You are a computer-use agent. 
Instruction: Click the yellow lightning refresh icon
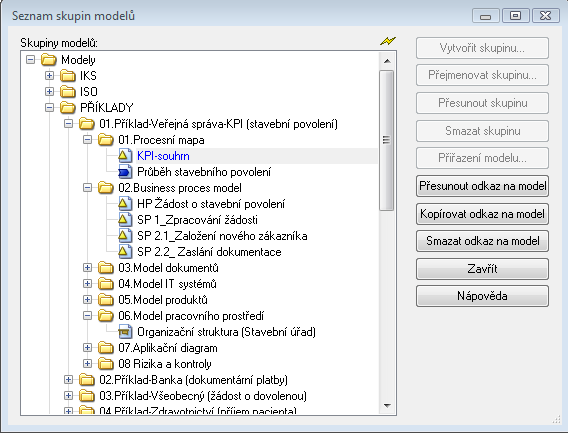pos(388,41)
